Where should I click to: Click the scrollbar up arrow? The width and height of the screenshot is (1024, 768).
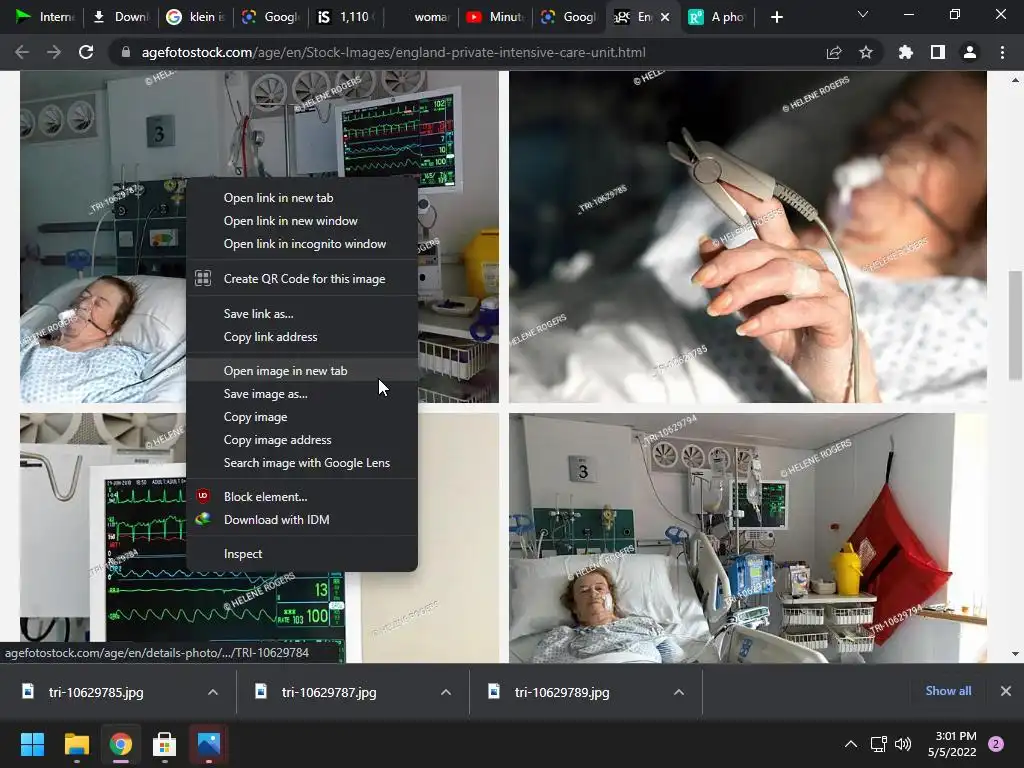tap(1015, 80)
